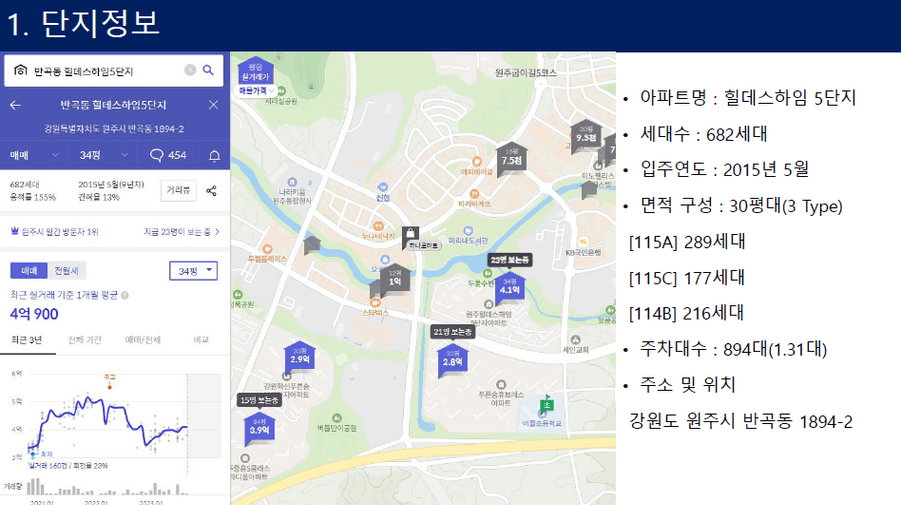Open the 지금 23명이 보는 중 link

tap(181, 232)
